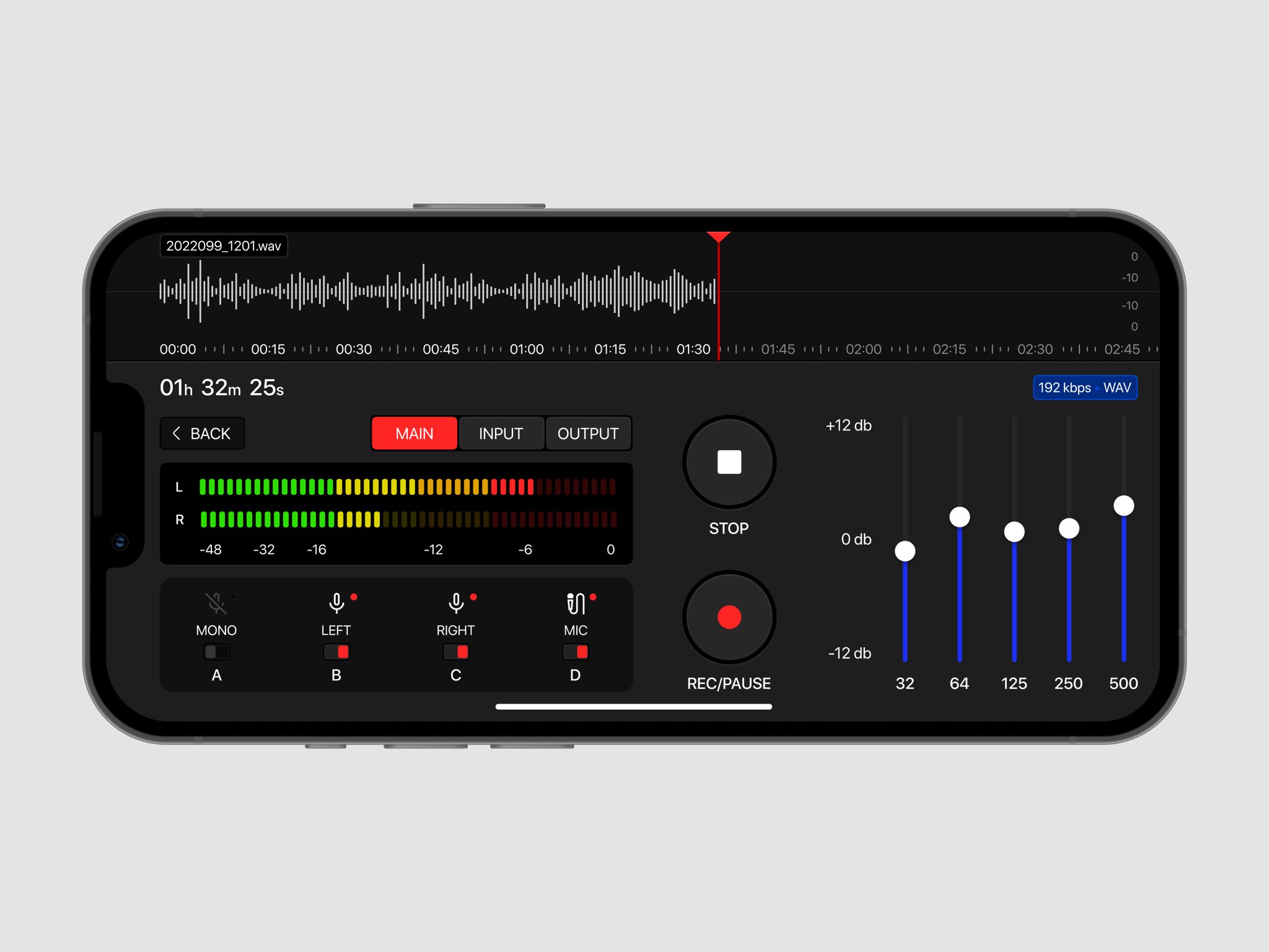This screenshot has height=952, width=1269.
Task: Click the back chevron icon
Action: (x=177, y=433)
